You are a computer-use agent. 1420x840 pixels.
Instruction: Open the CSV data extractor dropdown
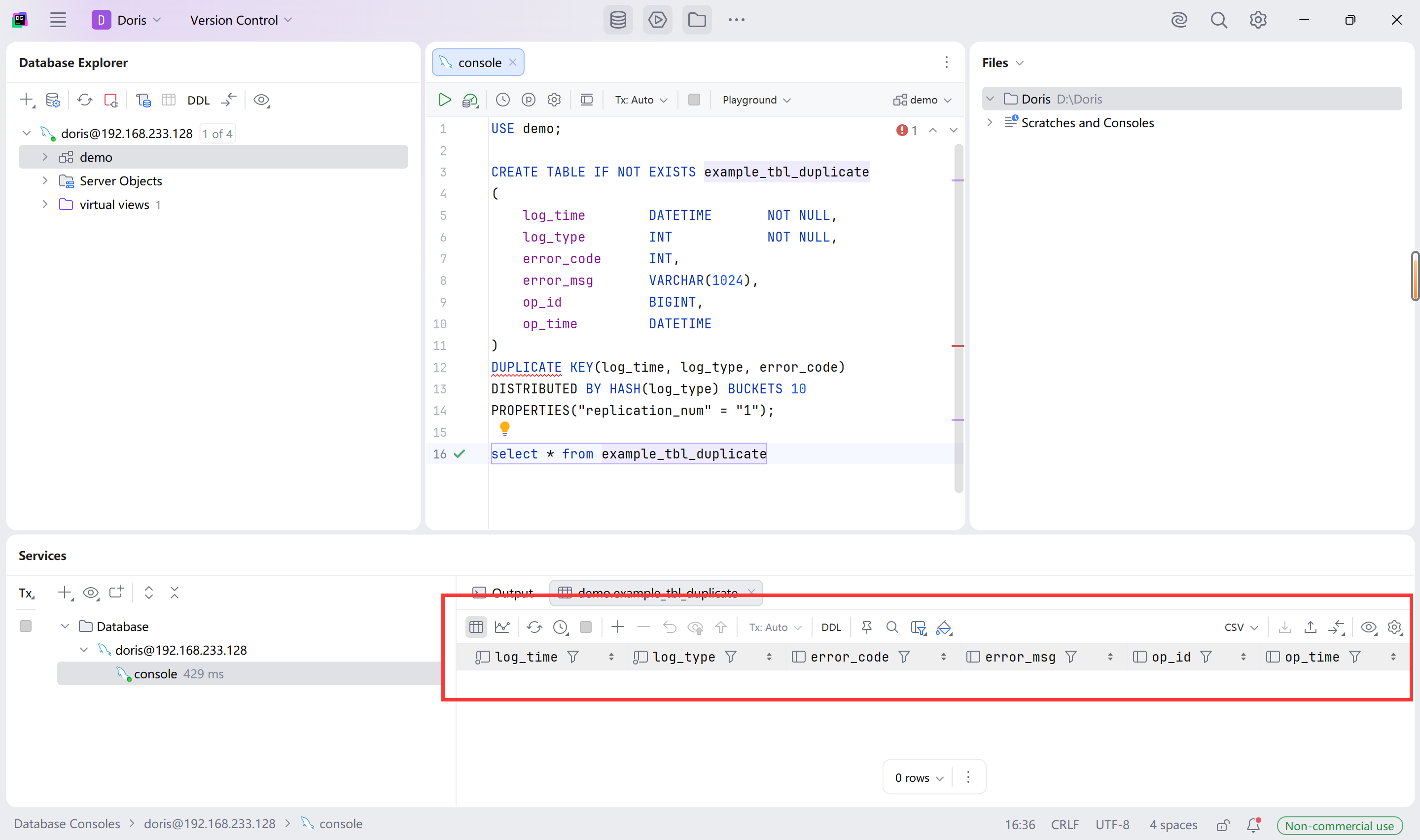(x=1241, y=627)
